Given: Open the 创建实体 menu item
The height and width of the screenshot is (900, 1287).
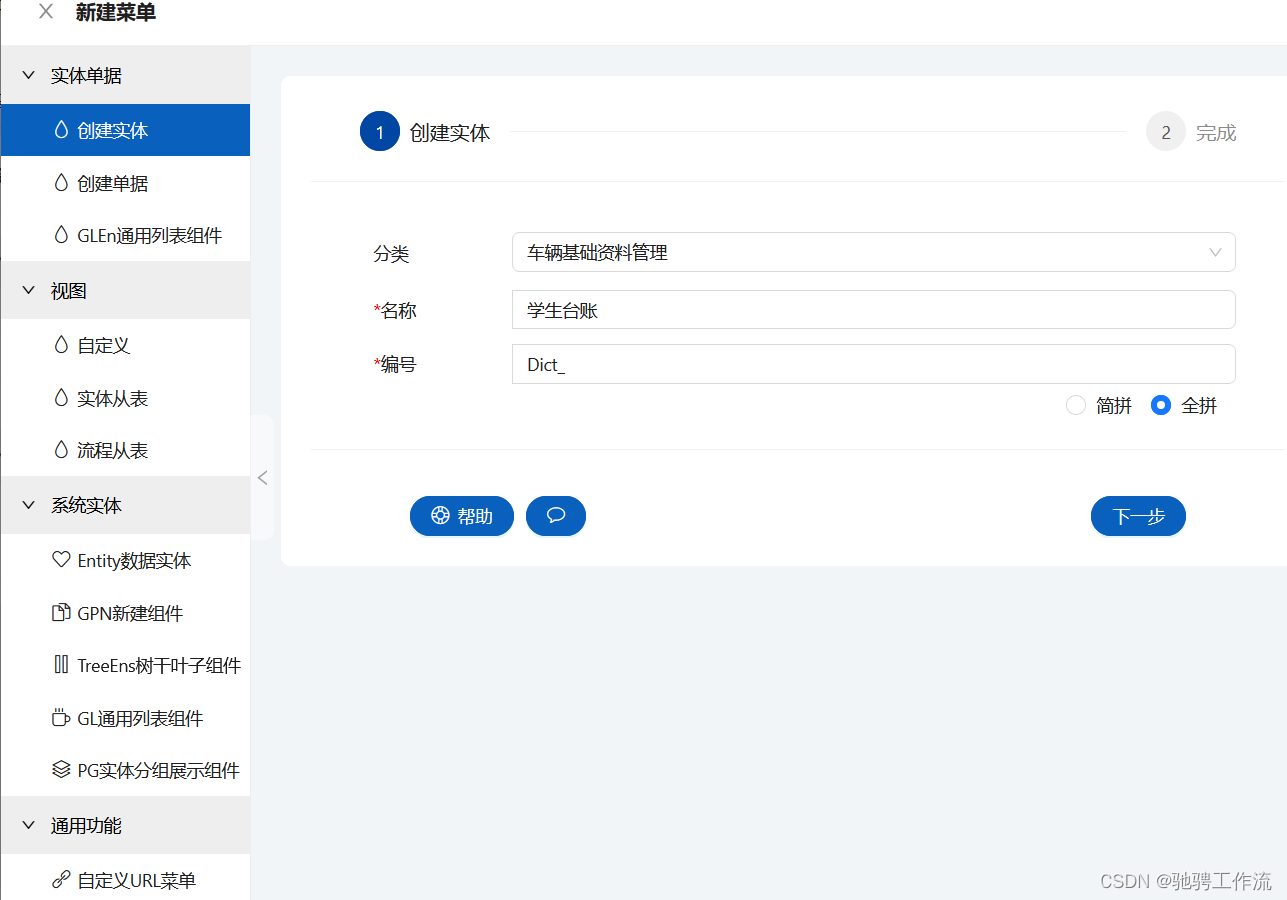Looking at the screenshot, I should (x=125, y=130).
